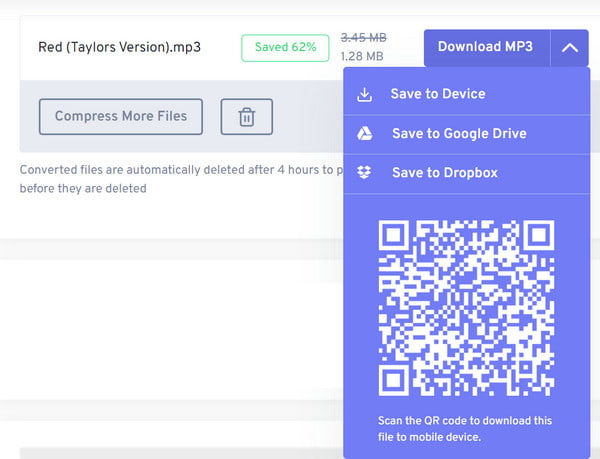Image resolution: width=600 pixels, height=459 pixels.
Task: Click the original size 3.45 MB
Action: click(x=364, y=38)
